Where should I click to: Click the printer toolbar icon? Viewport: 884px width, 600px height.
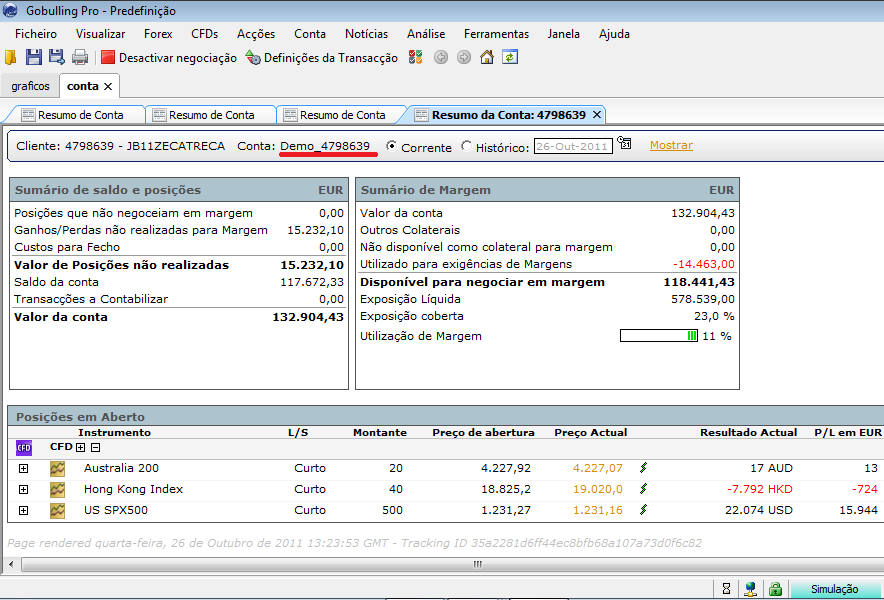(x=80, y=57)
